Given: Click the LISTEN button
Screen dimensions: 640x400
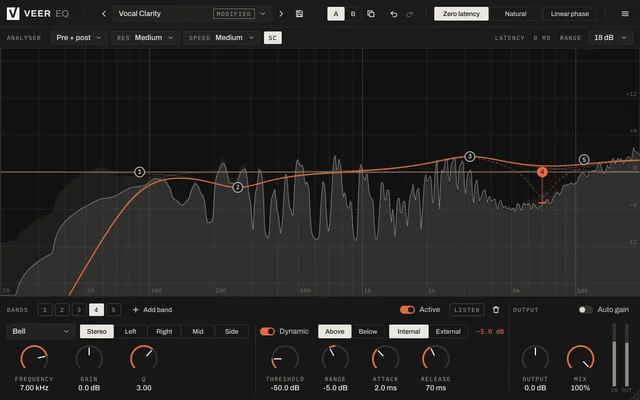Looking at the screenshot, I should click(x=467, y=310).
